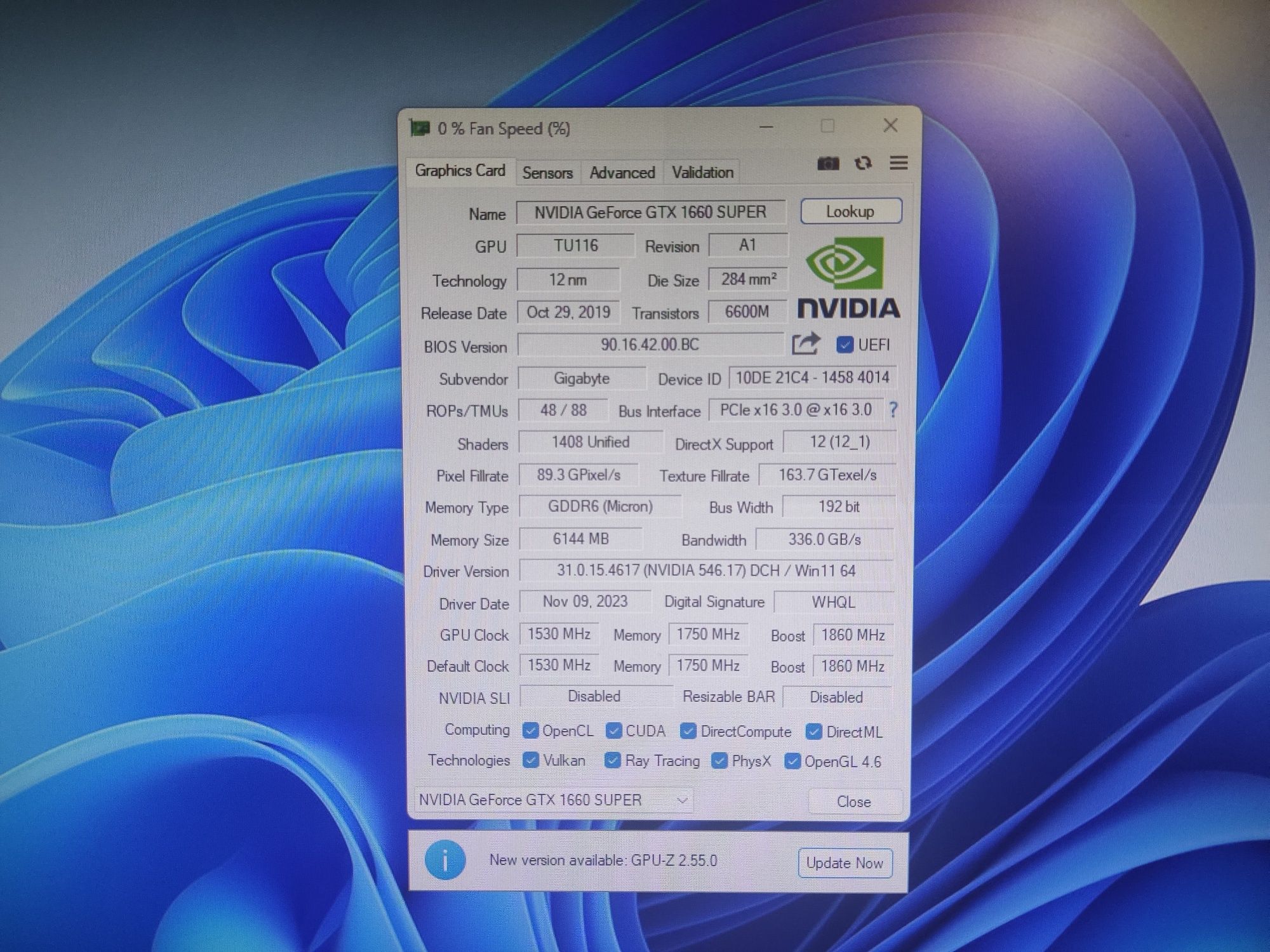Close the GPU-Z window with X
The width and height of the screenshot is (1270, 952).
(x=890, y=126)
